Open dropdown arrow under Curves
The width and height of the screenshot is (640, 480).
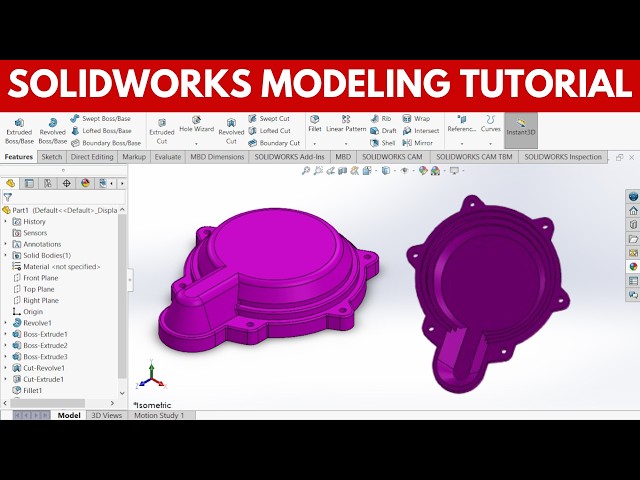click(490, 144)
